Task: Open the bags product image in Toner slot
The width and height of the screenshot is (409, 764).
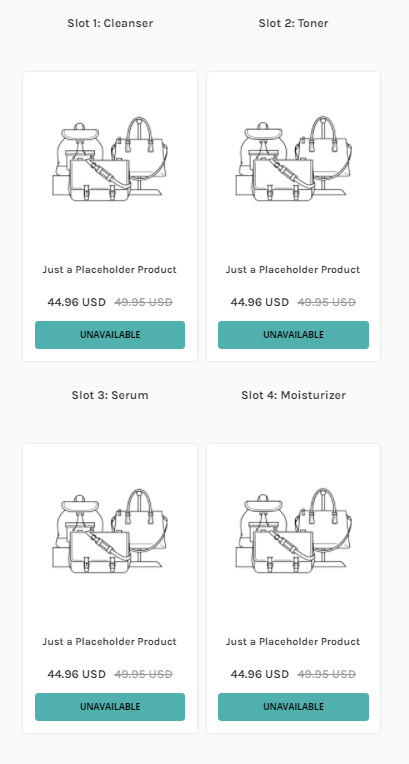Action: click(x=293, y=159)
